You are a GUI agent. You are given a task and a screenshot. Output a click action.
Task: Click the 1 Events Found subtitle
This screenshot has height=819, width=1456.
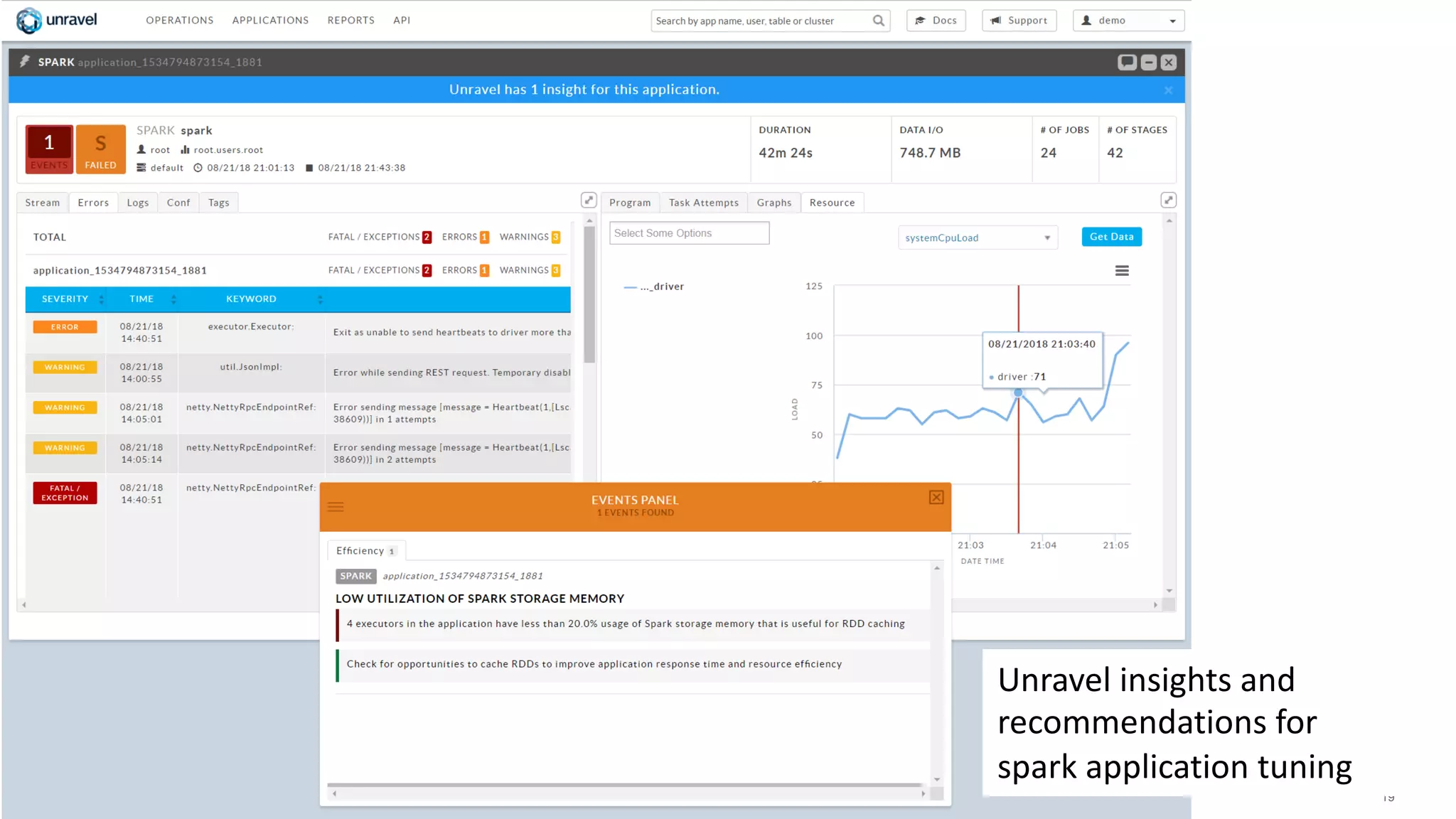[635, 513]
